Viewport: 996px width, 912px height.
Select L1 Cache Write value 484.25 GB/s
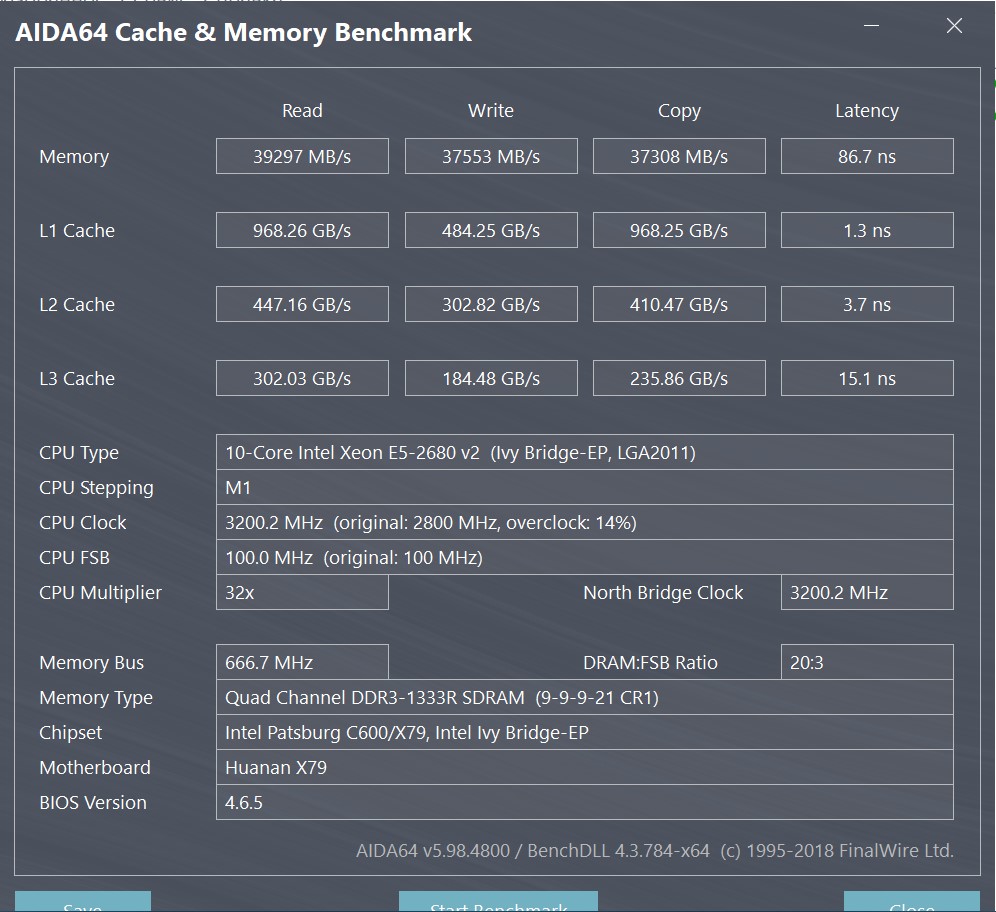tap(491, 230)
